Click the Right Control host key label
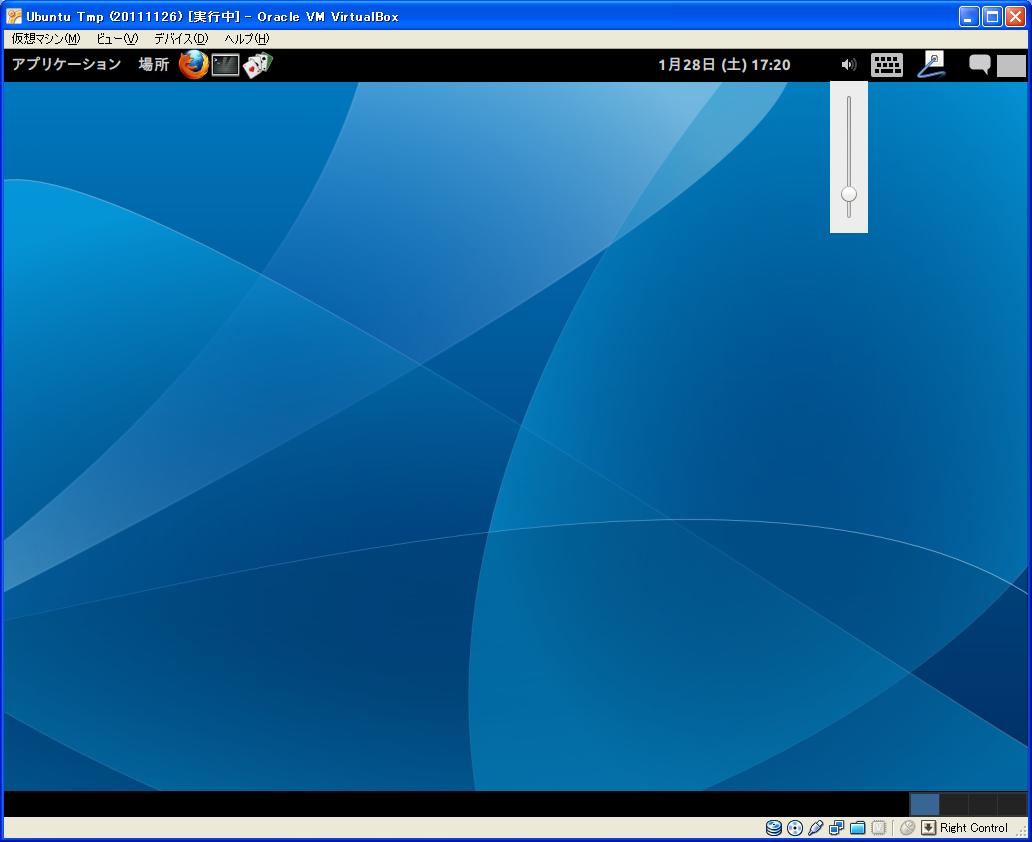Viewport: 1032px width, 842px height. coord(973,828)
